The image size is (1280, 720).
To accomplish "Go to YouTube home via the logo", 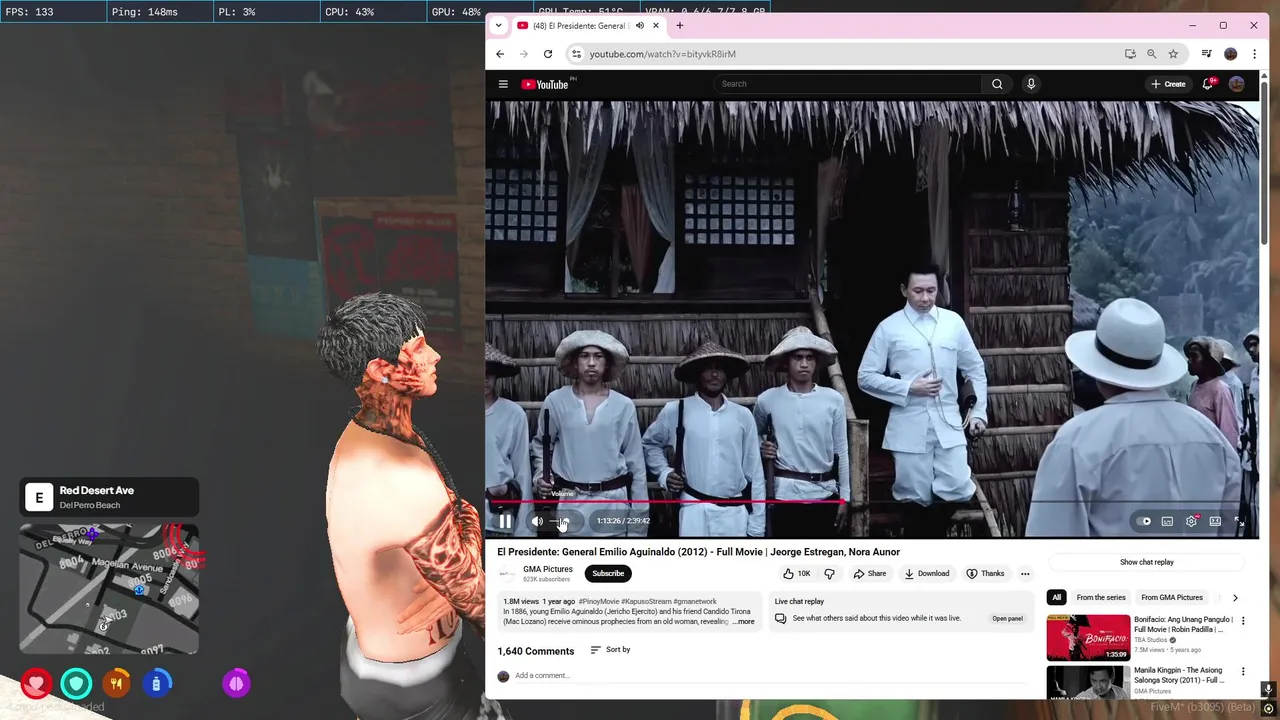I will (545, 84).
